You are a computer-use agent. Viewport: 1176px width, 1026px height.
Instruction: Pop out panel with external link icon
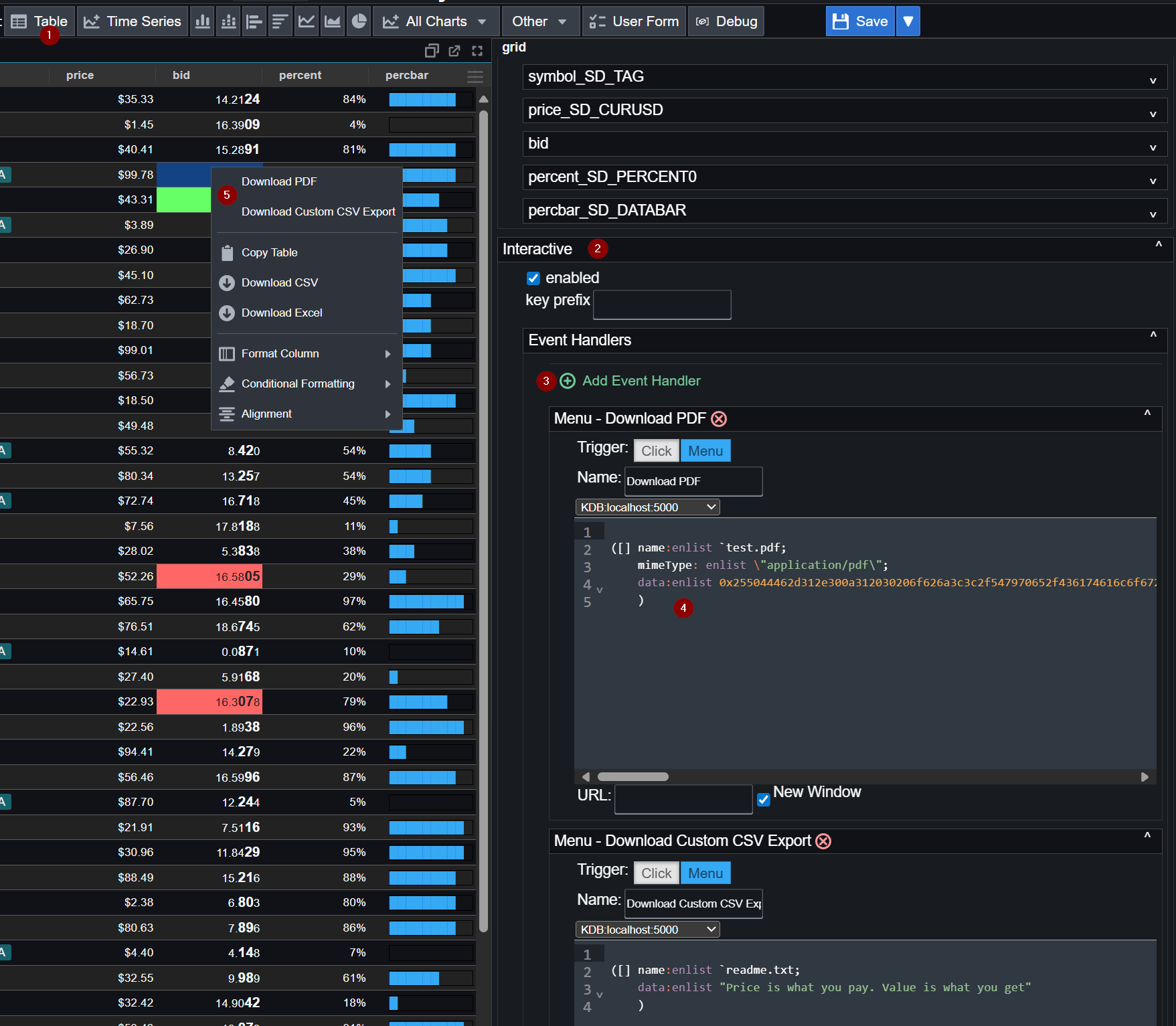click(x=454, y=51)
